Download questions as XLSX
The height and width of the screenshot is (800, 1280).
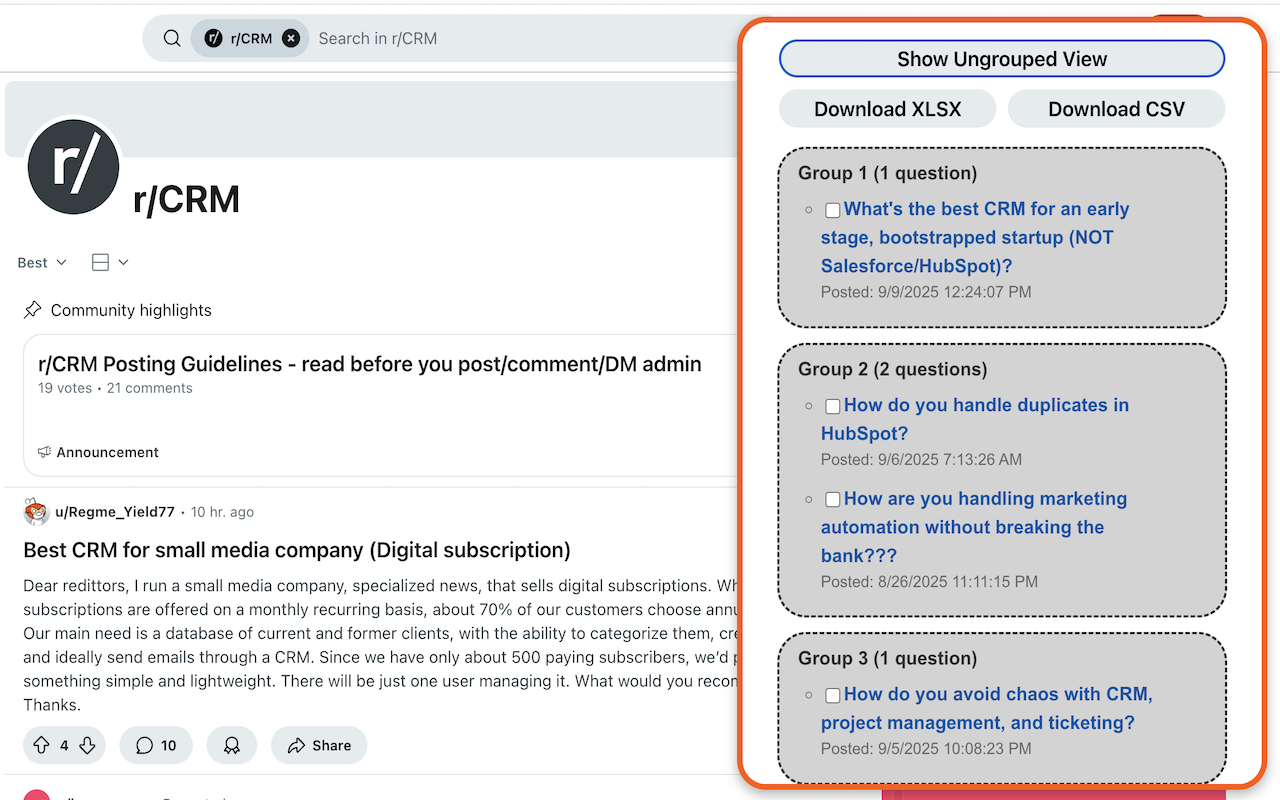pyautogui.click(x=887, y=109)
